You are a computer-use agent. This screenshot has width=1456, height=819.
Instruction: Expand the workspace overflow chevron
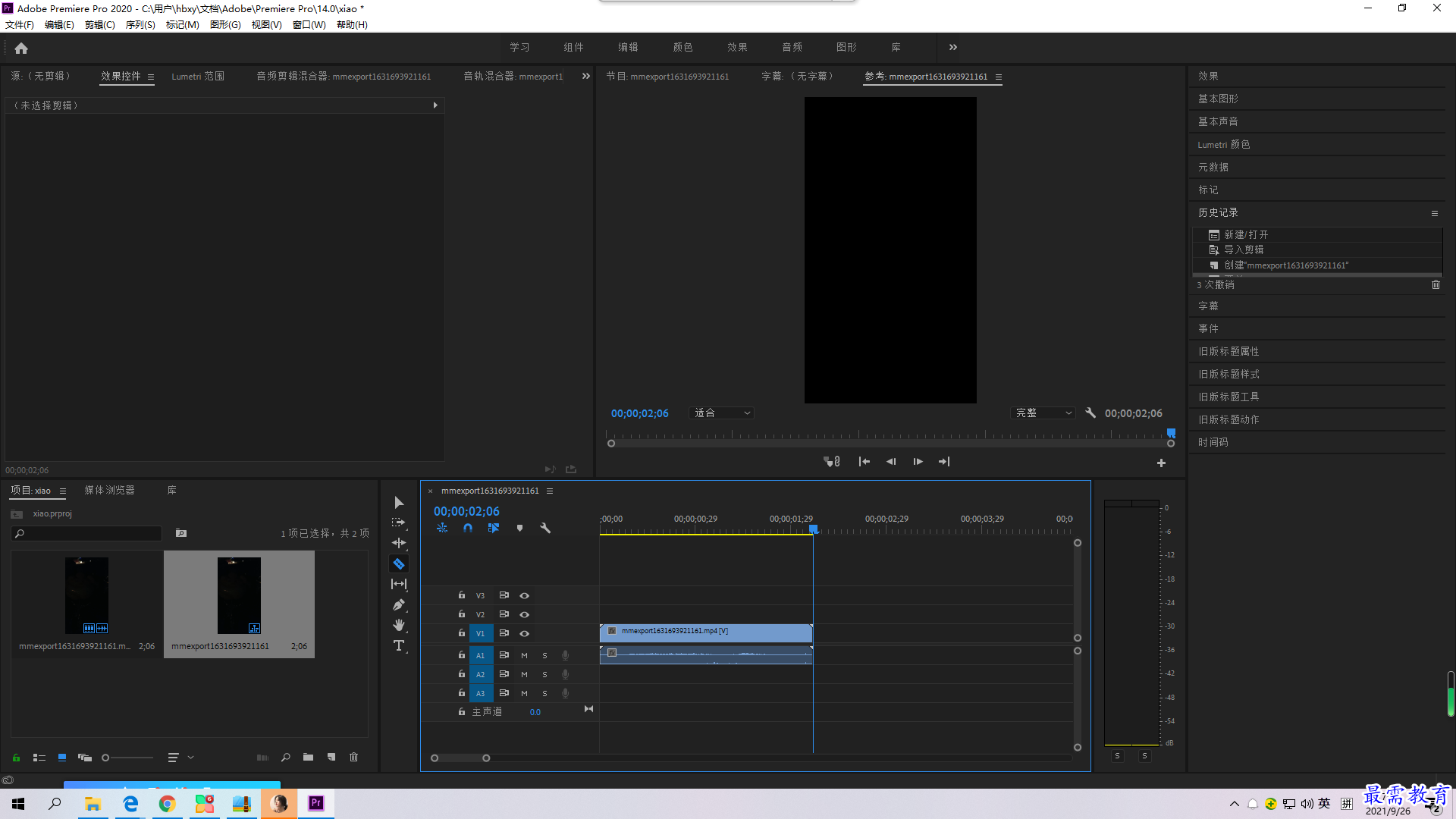[953, 47]
